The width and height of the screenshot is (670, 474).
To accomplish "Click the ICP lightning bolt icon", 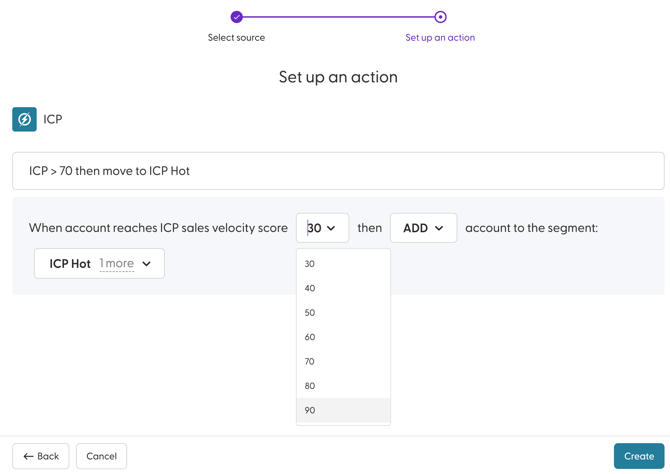I will tap(25, 119).
